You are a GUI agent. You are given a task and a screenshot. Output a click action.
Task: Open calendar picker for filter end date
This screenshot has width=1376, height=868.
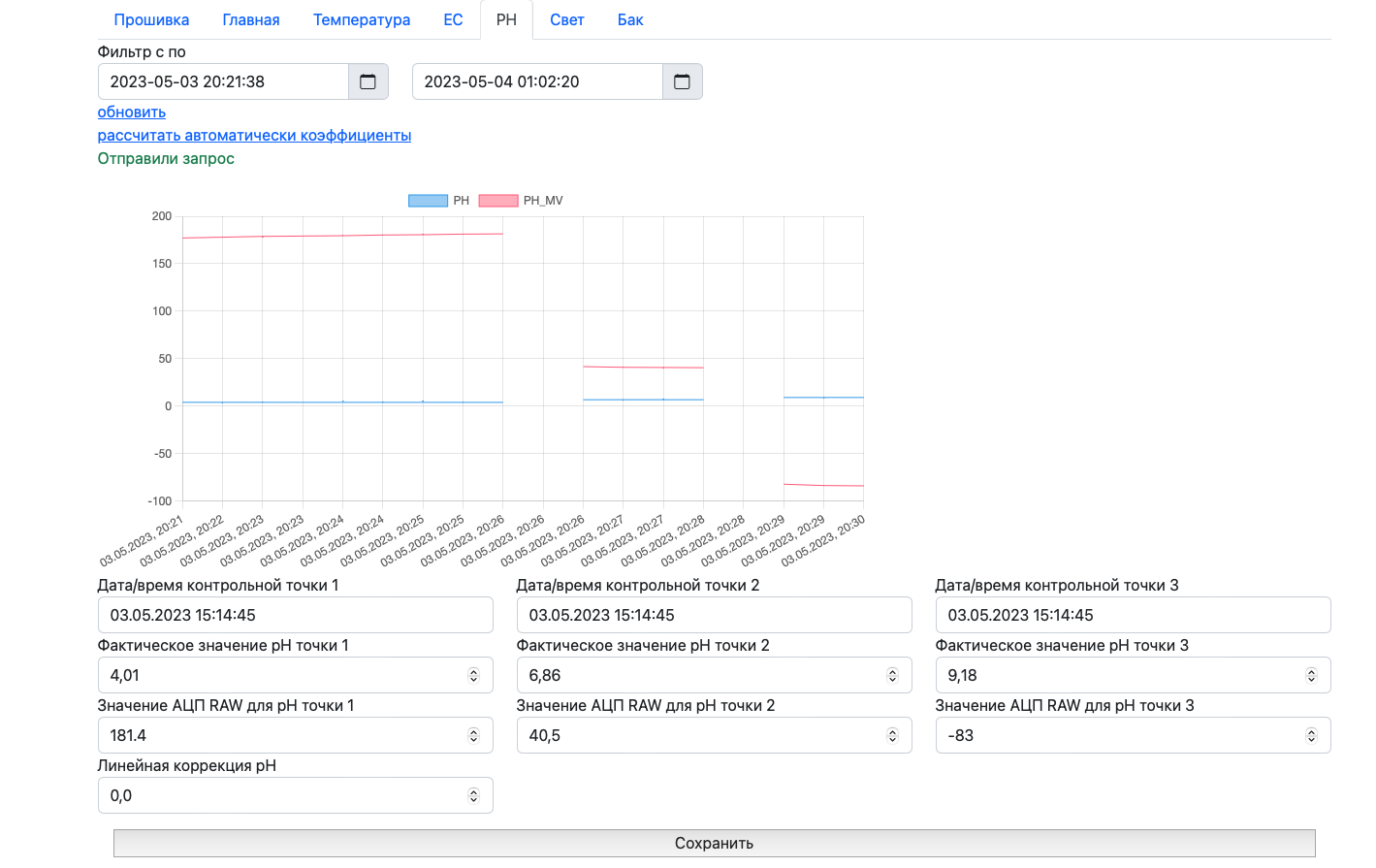click(682, 81)
